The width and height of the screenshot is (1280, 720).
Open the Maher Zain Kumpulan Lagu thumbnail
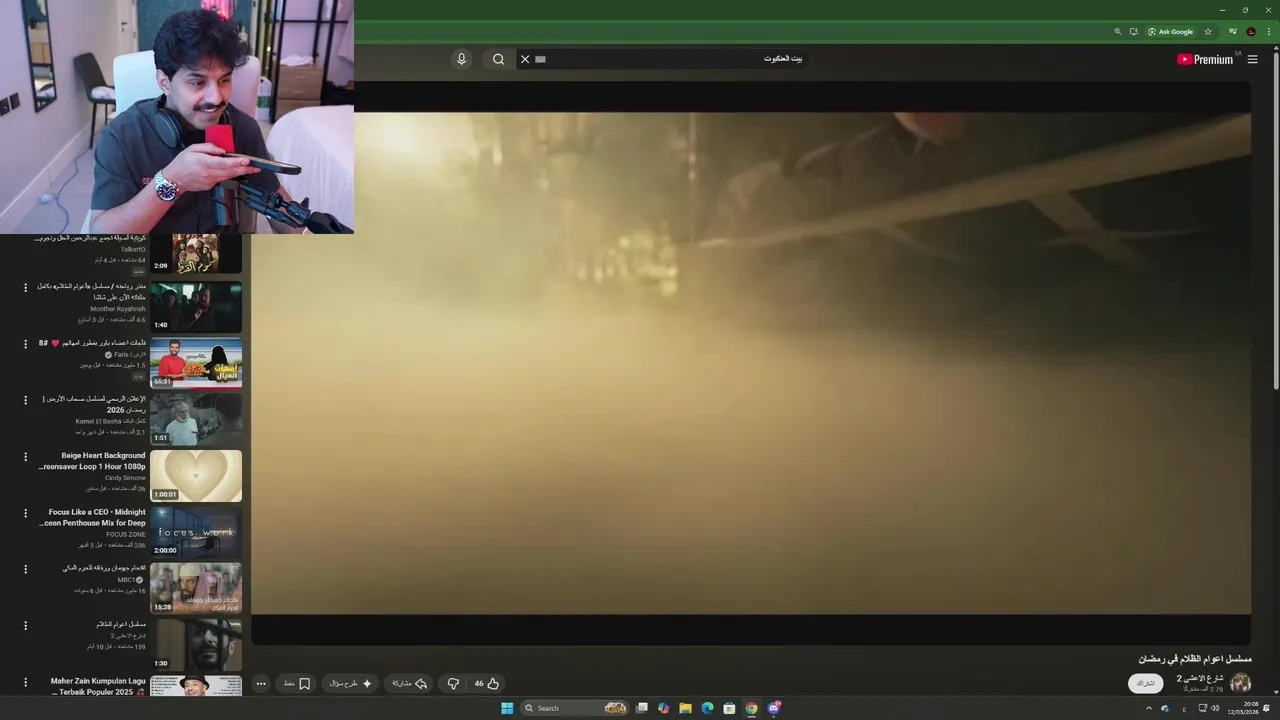pyautogui.click(x=196, y=686)
